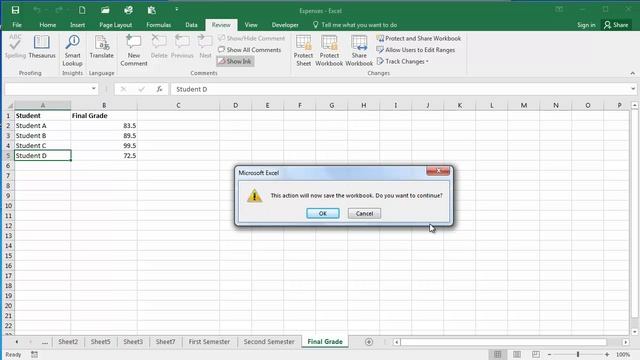Image resolution: width=640 pixels, height=360 pixels.
Task: Click the Page Break Preview icon in status bar
Action: [x=536, y=354]
